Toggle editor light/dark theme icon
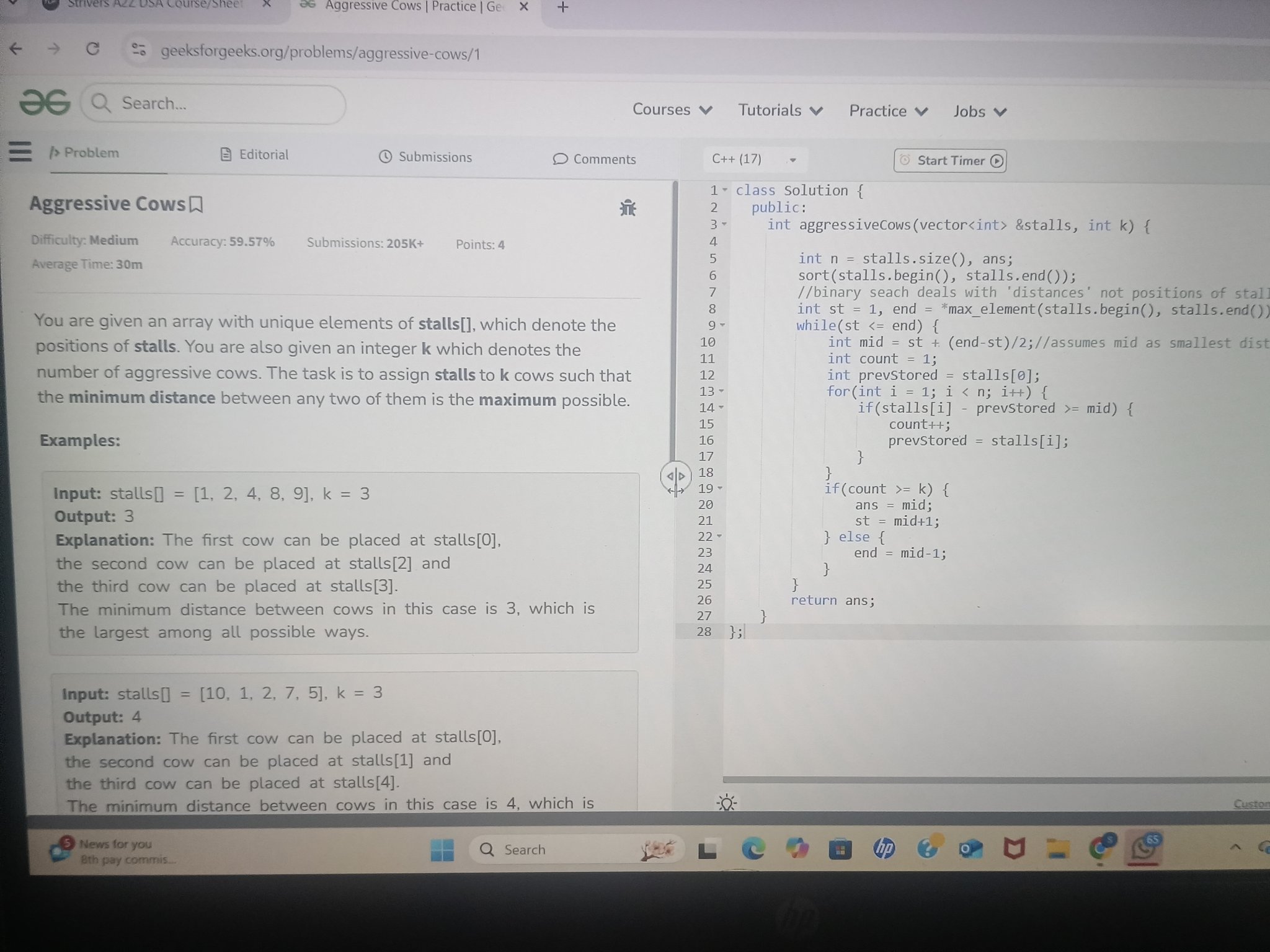This screenshot has height=952, width=1270. (726, 804)
